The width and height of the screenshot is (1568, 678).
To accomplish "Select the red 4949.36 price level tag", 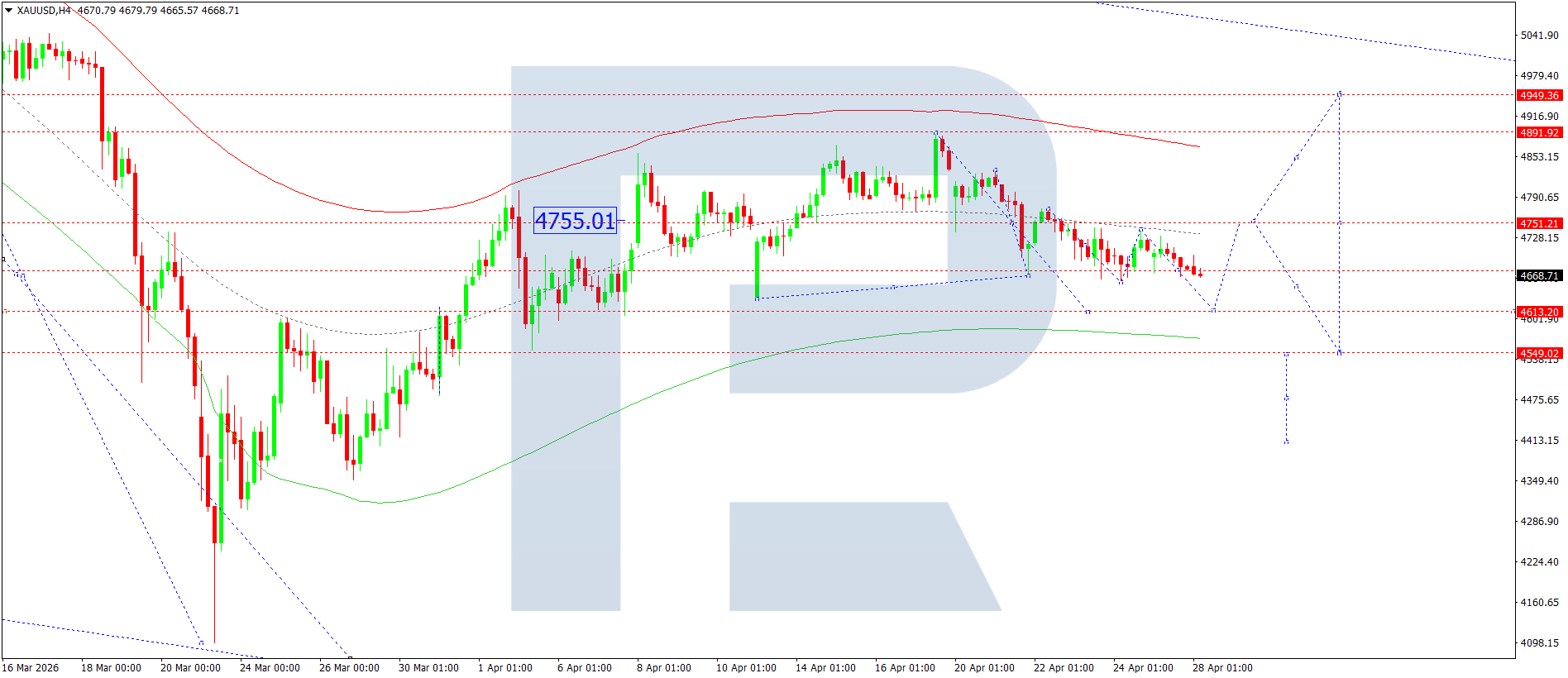I will point(1538,95).
